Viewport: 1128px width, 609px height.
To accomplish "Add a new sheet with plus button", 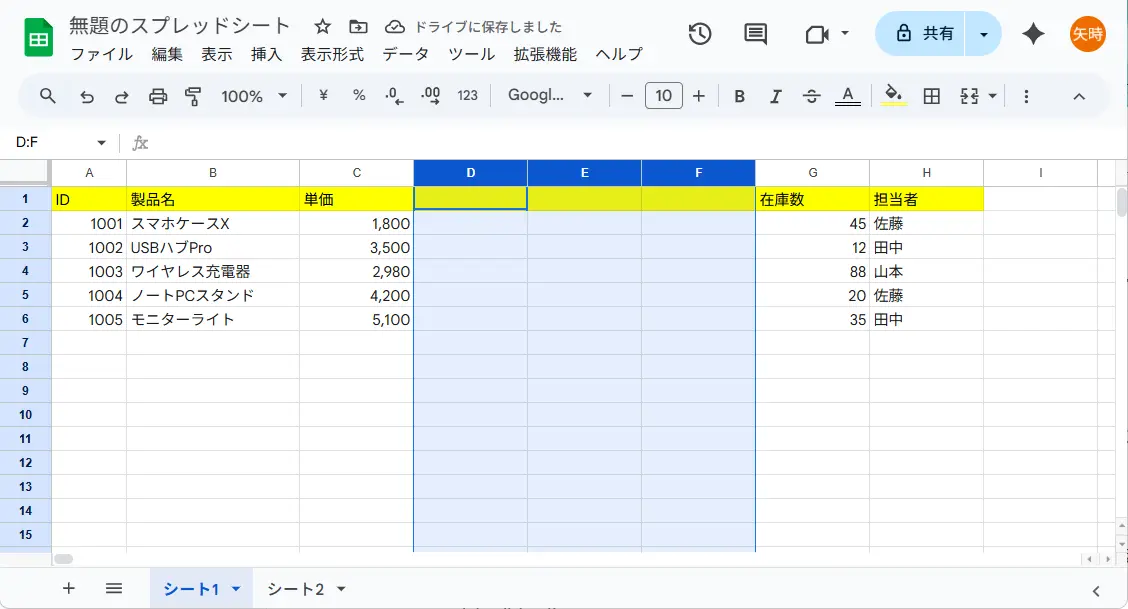I will click(69, 588).
